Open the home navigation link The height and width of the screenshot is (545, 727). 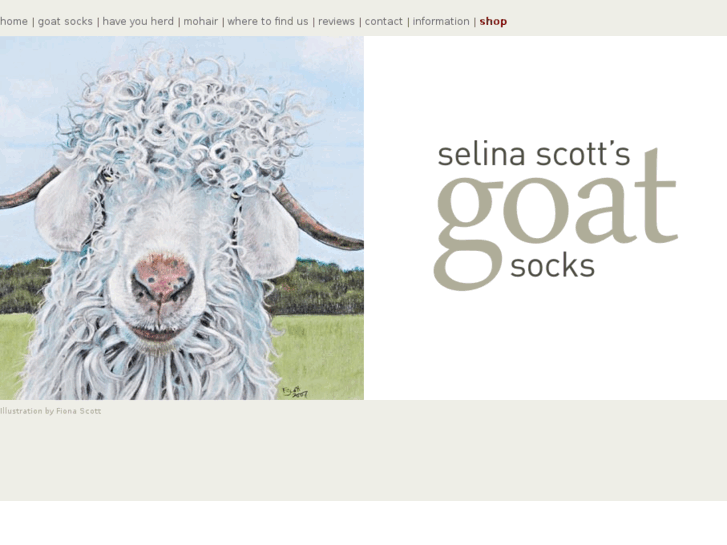[13, 22]
